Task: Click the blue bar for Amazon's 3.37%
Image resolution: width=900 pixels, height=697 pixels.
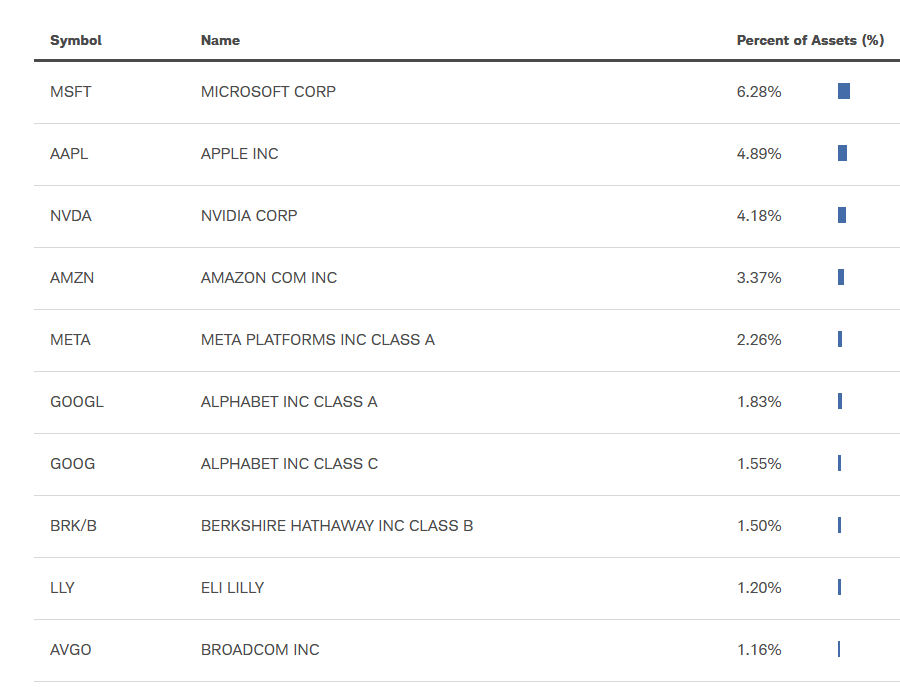Action: coord(841,278)
